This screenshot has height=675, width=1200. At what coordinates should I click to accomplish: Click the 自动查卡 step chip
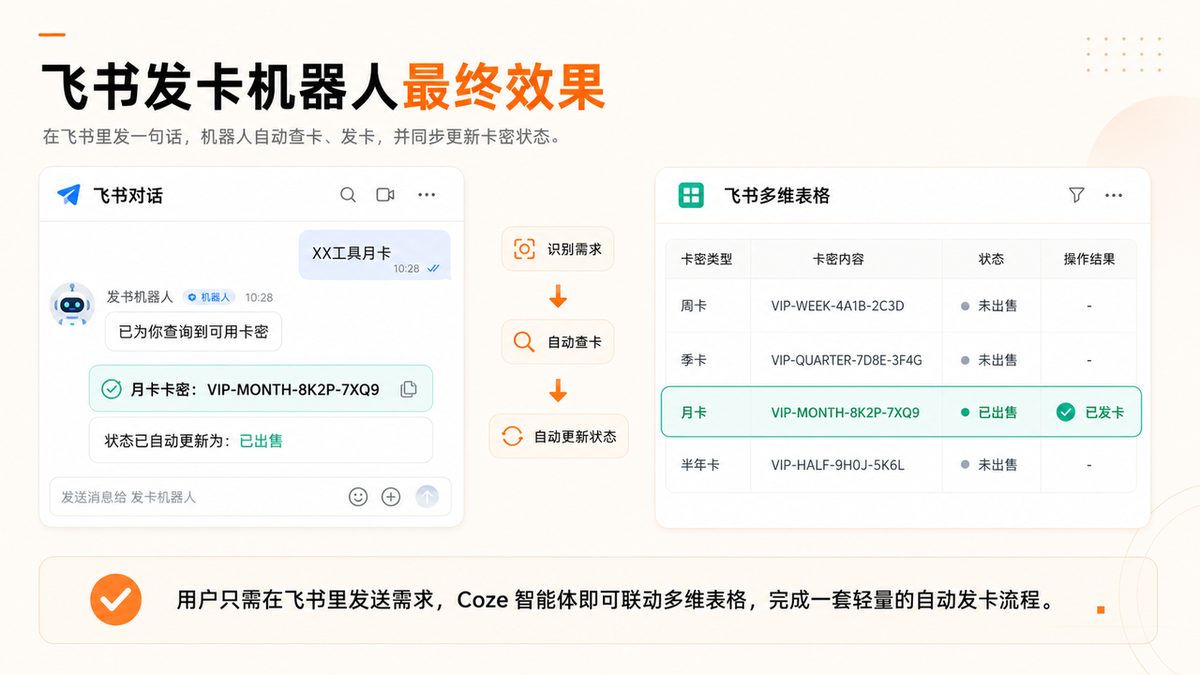click(x=558, y=342)
